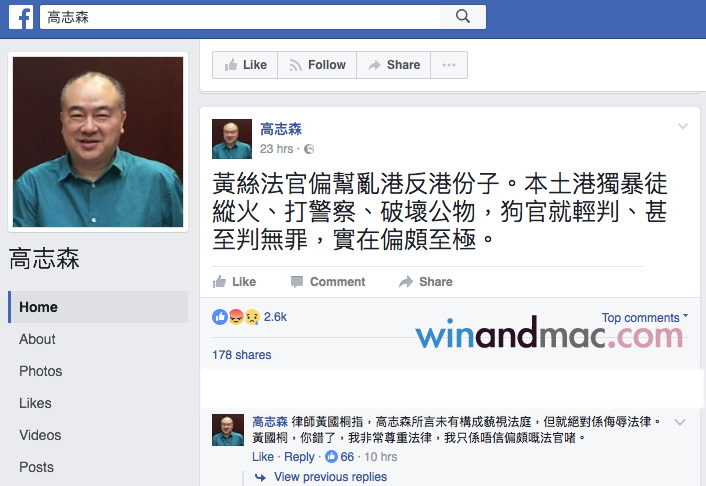Expand the Top comments sort dropdown

pos(645,318)
